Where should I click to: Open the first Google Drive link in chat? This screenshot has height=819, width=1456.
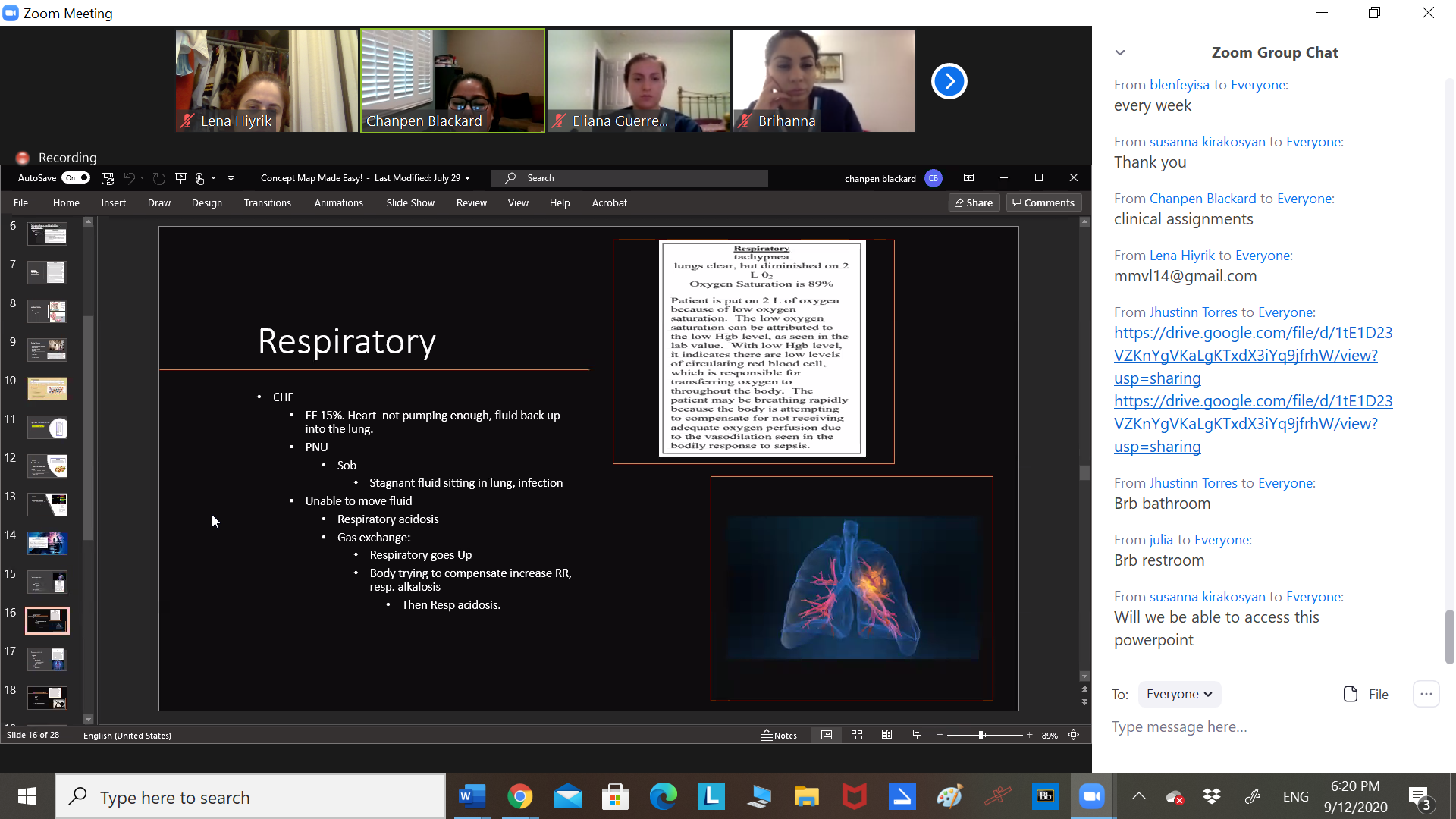[x=1253, y=356]
